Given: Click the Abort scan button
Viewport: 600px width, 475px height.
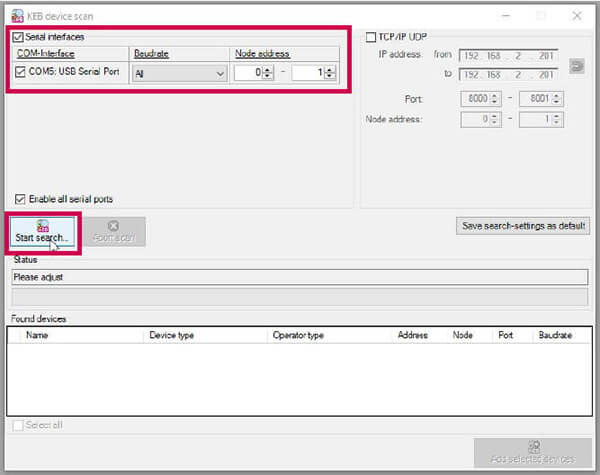Looking at the screenshot, I should [114, 232].
